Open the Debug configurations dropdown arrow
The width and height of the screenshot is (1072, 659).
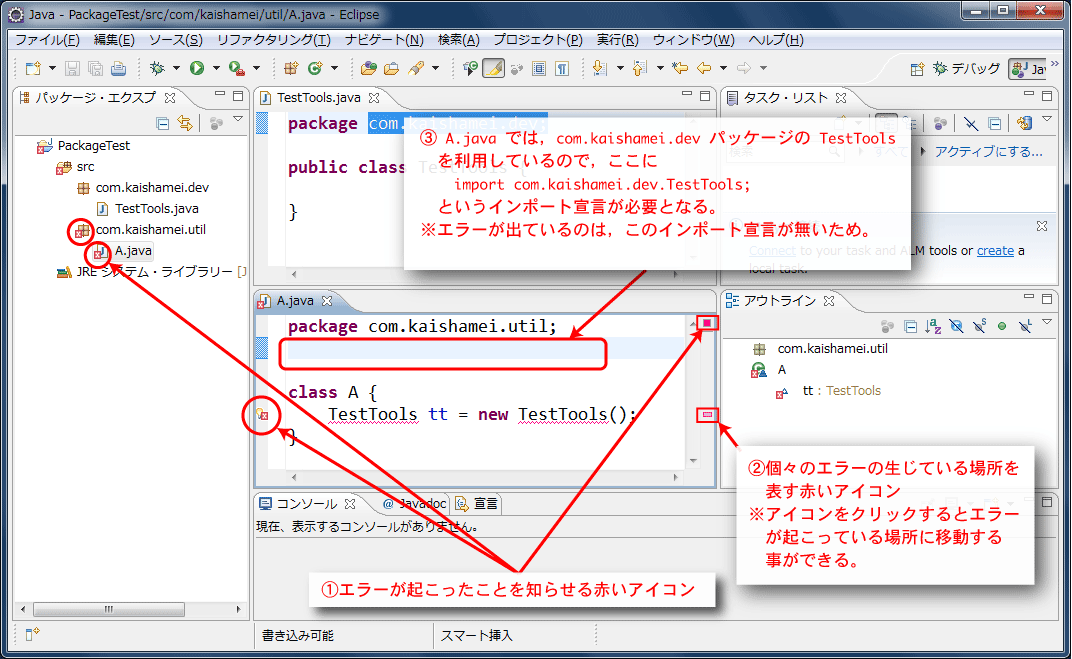pos(176,68)
